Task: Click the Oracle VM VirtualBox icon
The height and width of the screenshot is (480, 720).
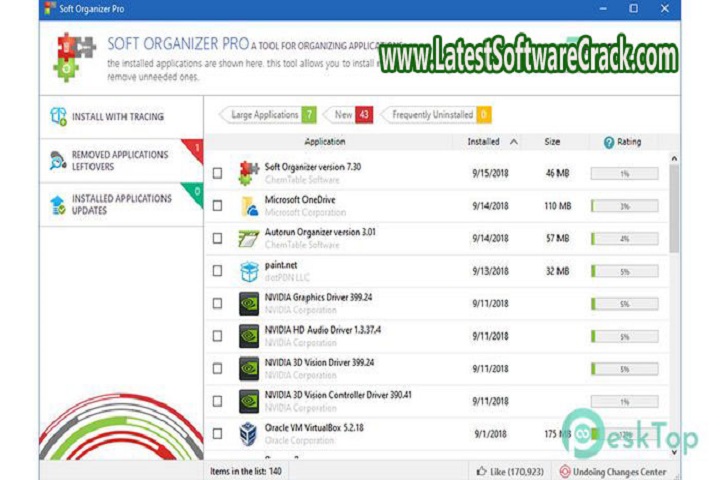Action: (x=248, y=434)
